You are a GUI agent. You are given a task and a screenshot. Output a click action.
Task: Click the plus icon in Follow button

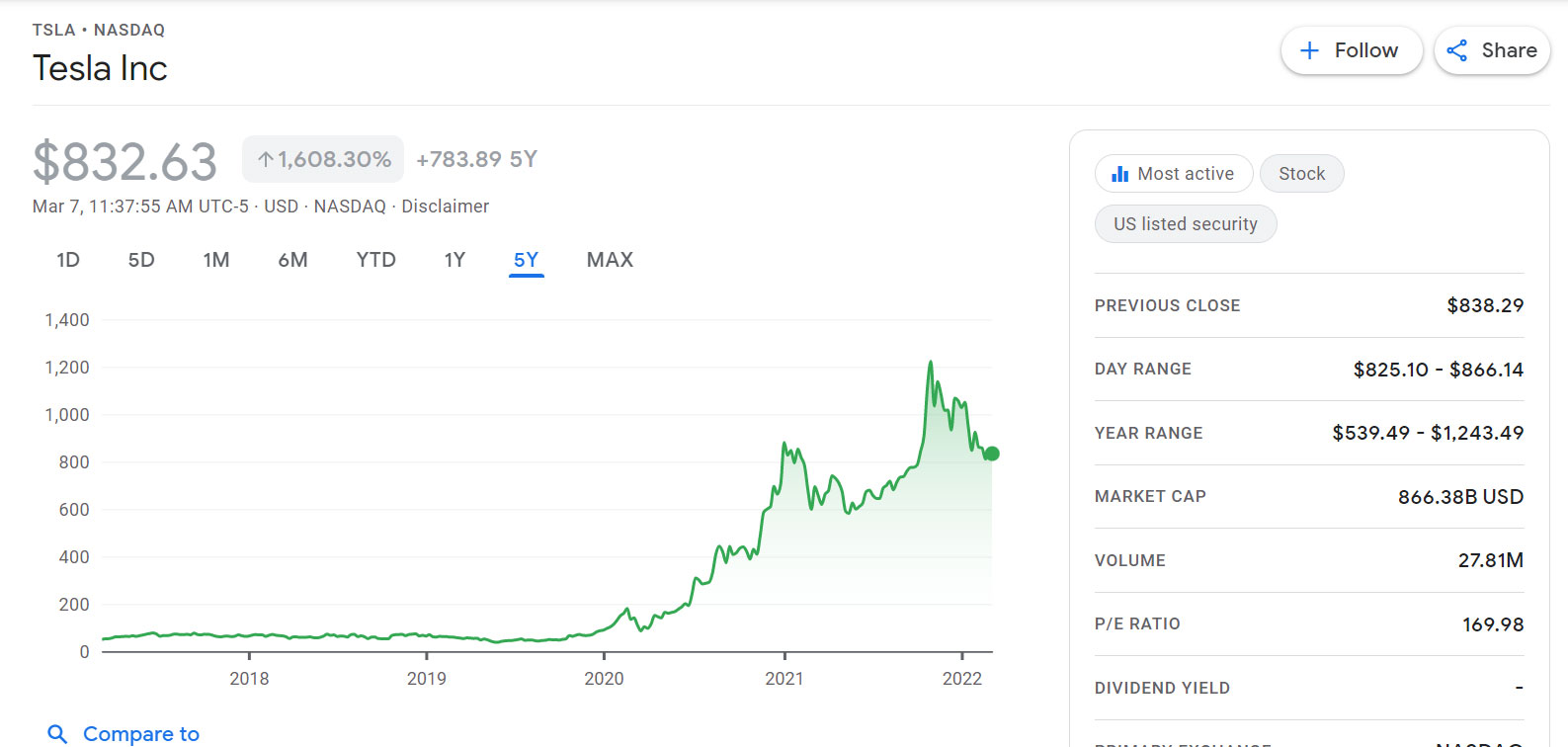coord(1309,50)
